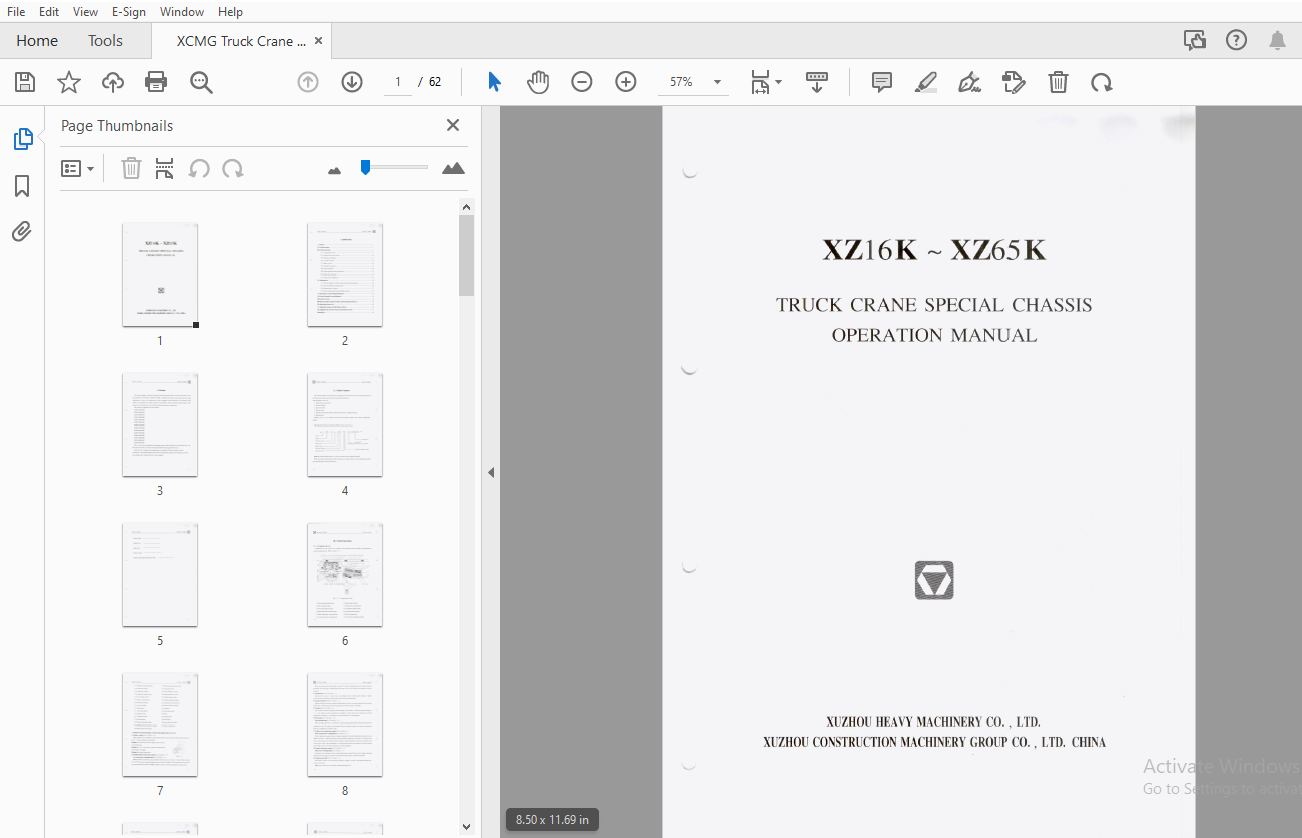Open the Bookmarks panel icon
The width and height of the screenshot is (1302, 838).
pos(22,186)
